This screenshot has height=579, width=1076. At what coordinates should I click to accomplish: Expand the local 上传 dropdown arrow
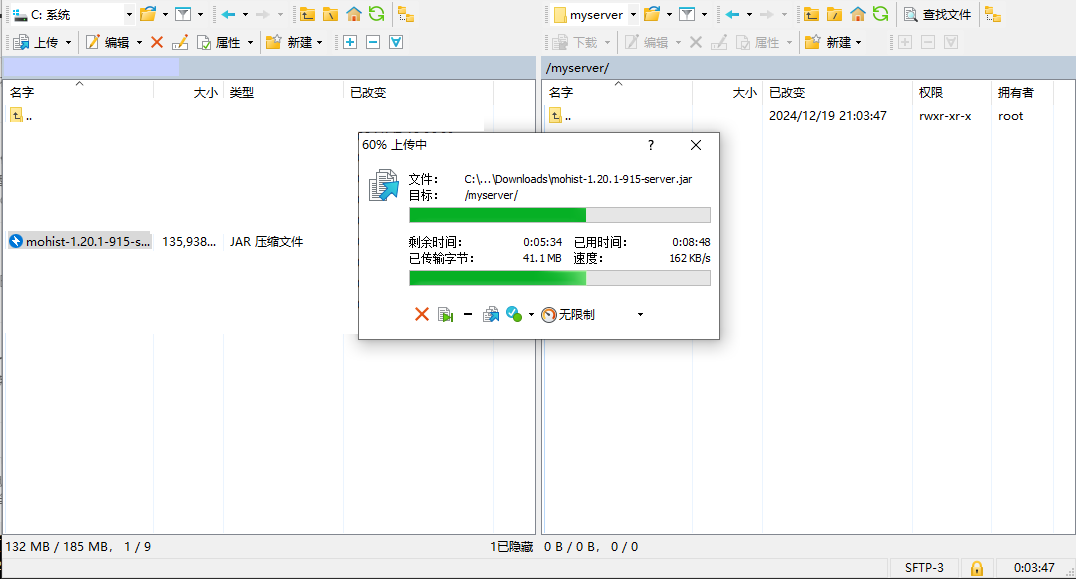coord(68,42)
